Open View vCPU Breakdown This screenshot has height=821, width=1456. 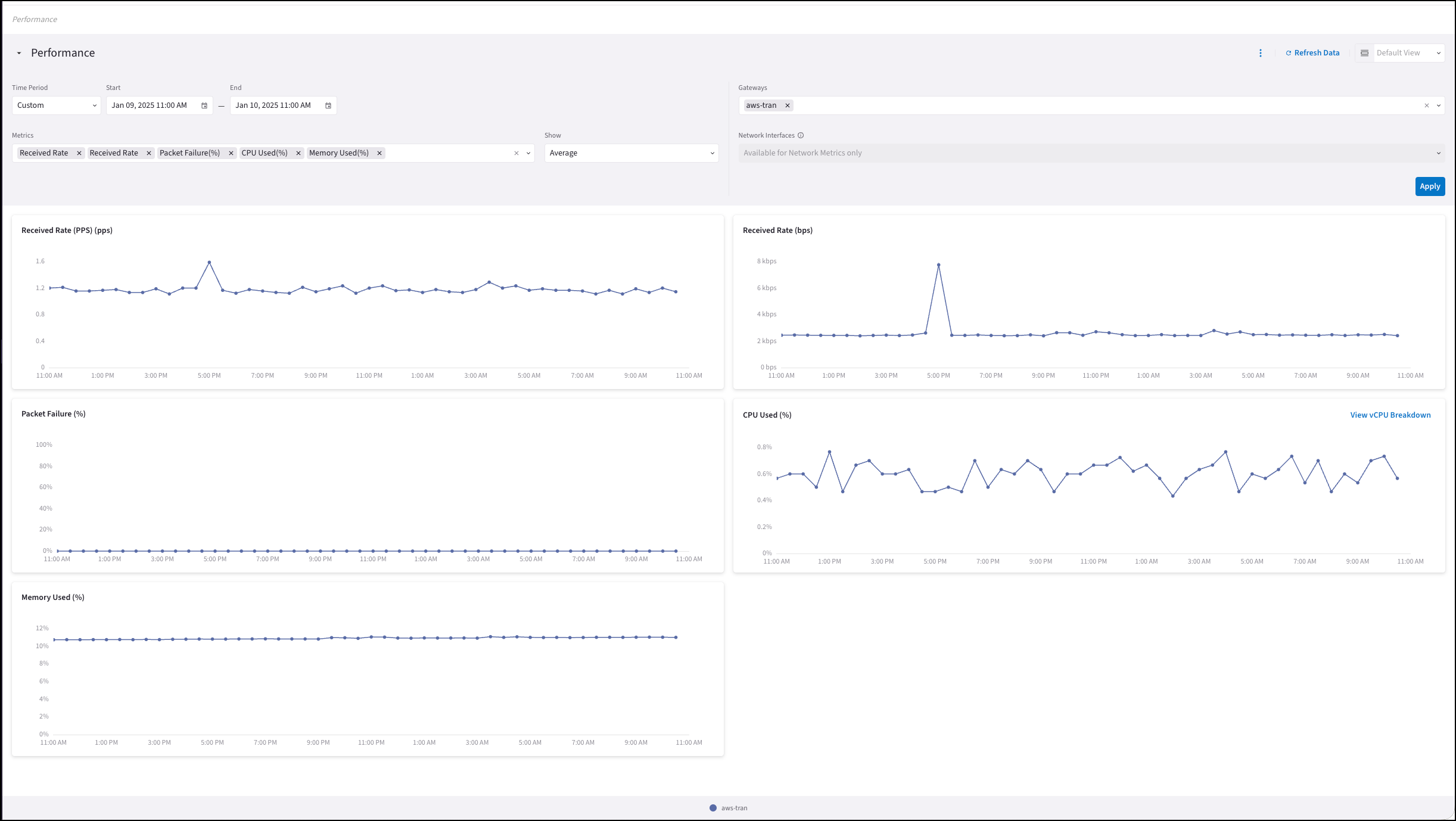(1390, 415)
